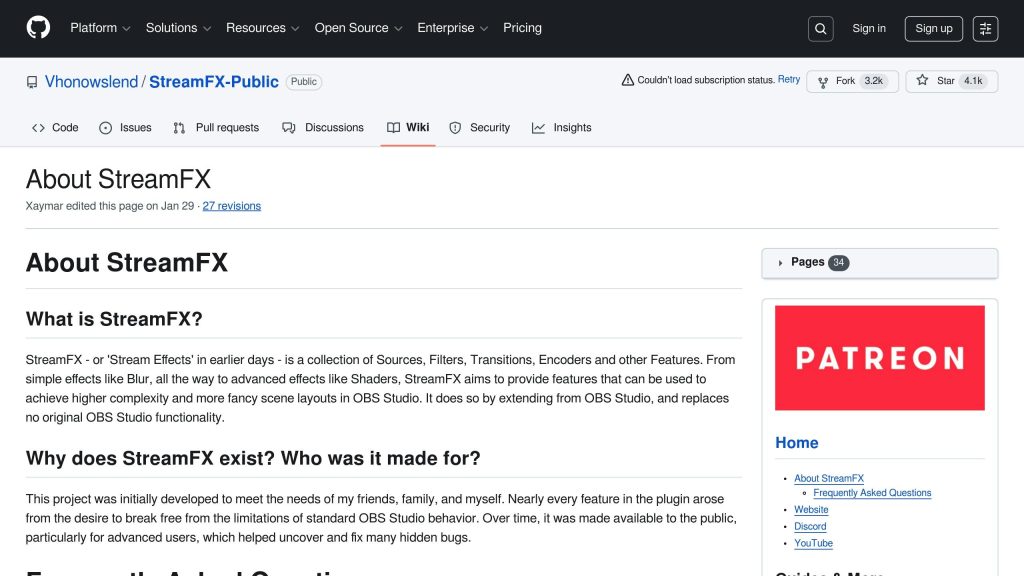The width and height of the screenshot is (1024, 576).
Task: Click the Patreon banner
Action: [879, 357]
